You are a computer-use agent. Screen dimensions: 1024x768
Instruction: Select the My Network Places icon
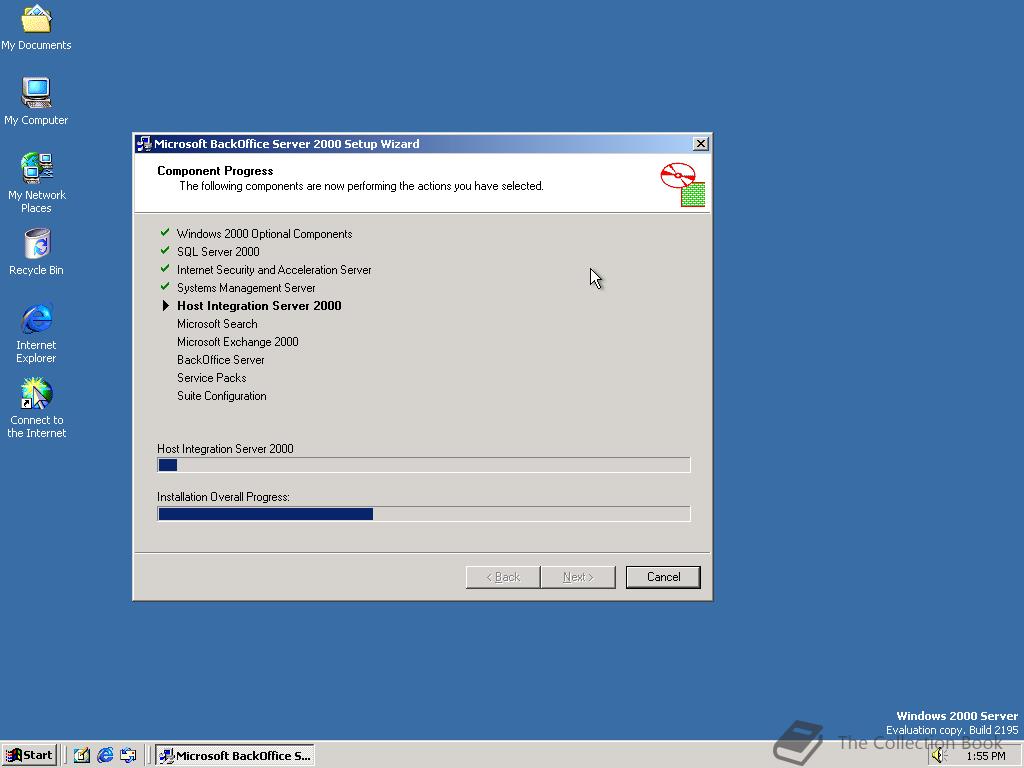click(36, 183)
